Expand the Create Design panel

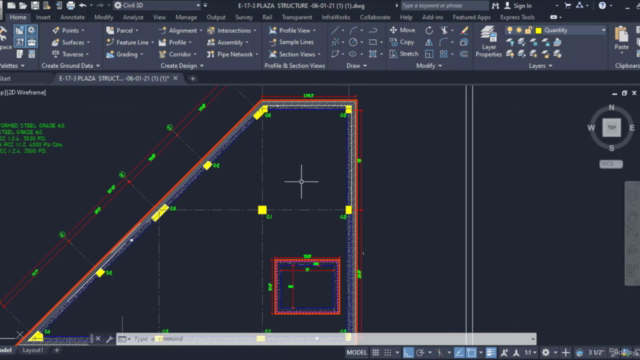pos(182,66)
